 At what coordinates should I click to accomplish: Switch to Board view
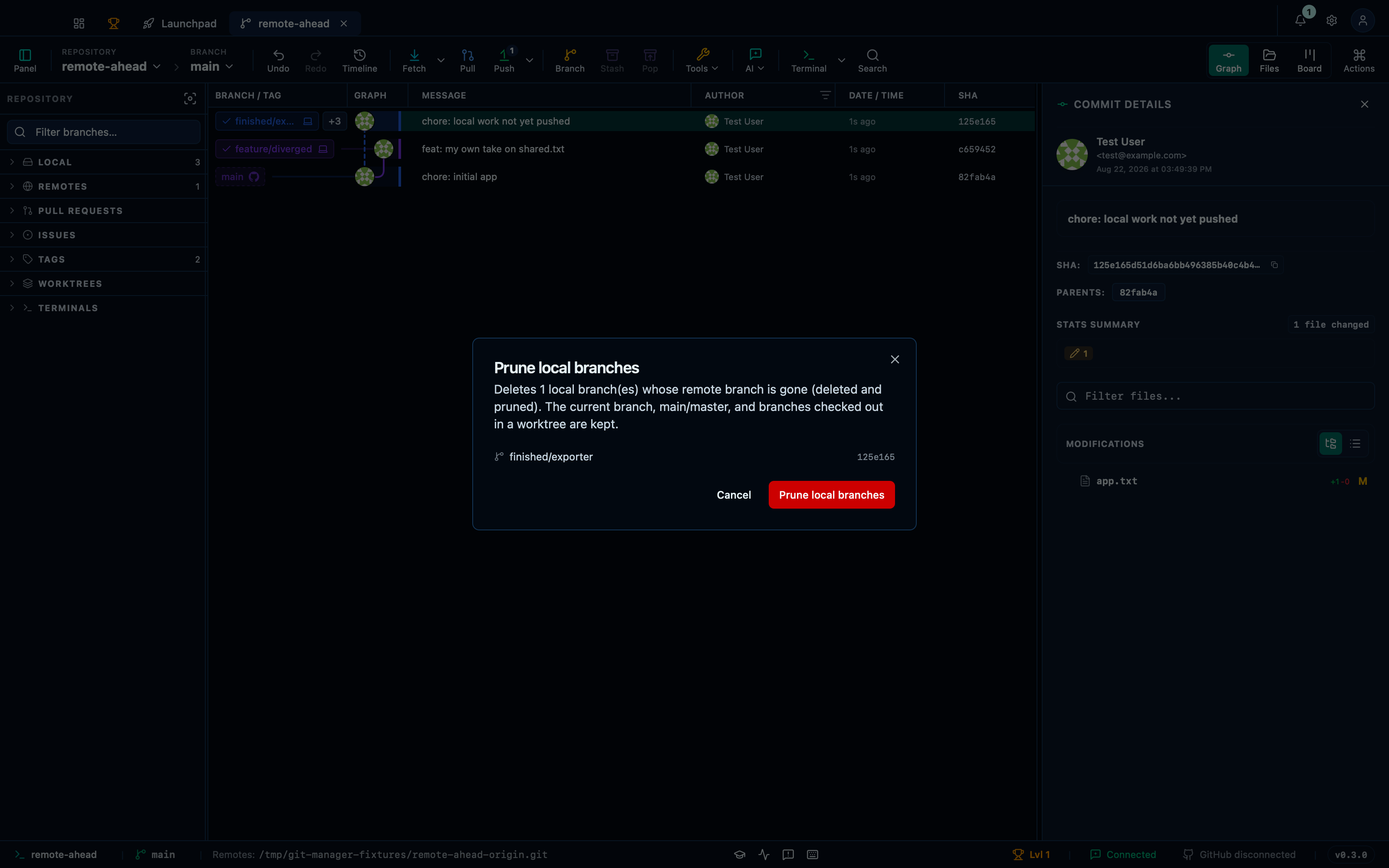1309,60
